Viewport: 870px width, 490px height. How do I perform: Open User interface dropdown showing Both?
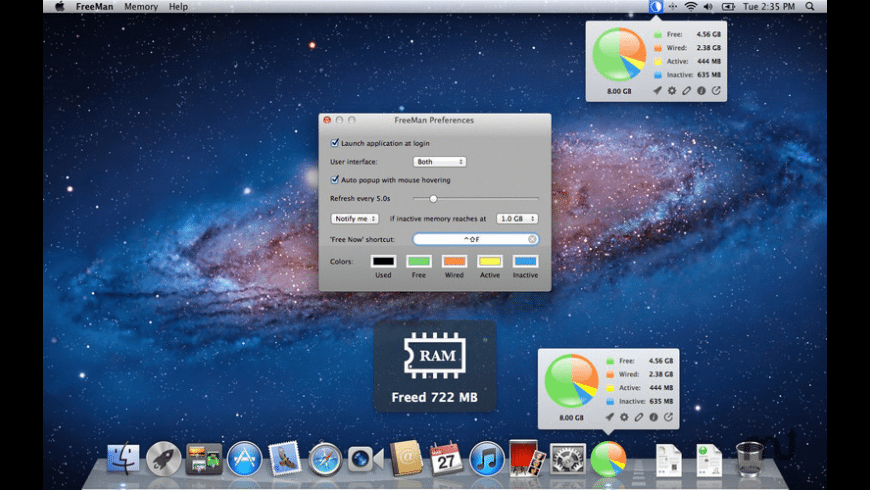(439, 161)
